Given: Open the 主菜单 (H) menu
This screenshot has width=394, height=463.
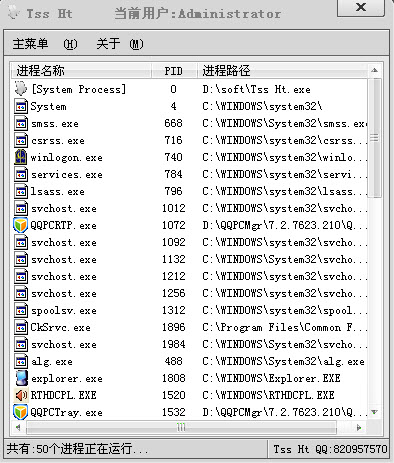Looking at the screenshot, I should (45, 44).
